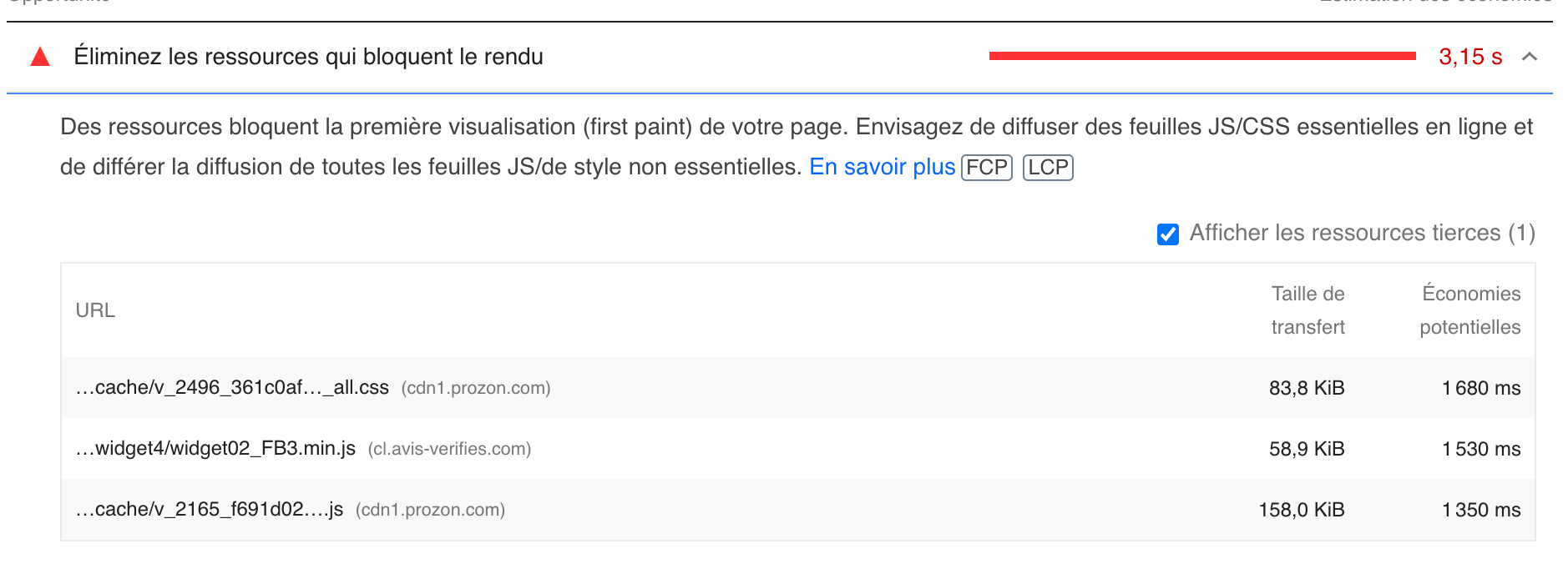Viewport: 1568px width, 564px height.
Task: Open the En savoir plus link
Action: pyautogui.click(x=882, y=167)
